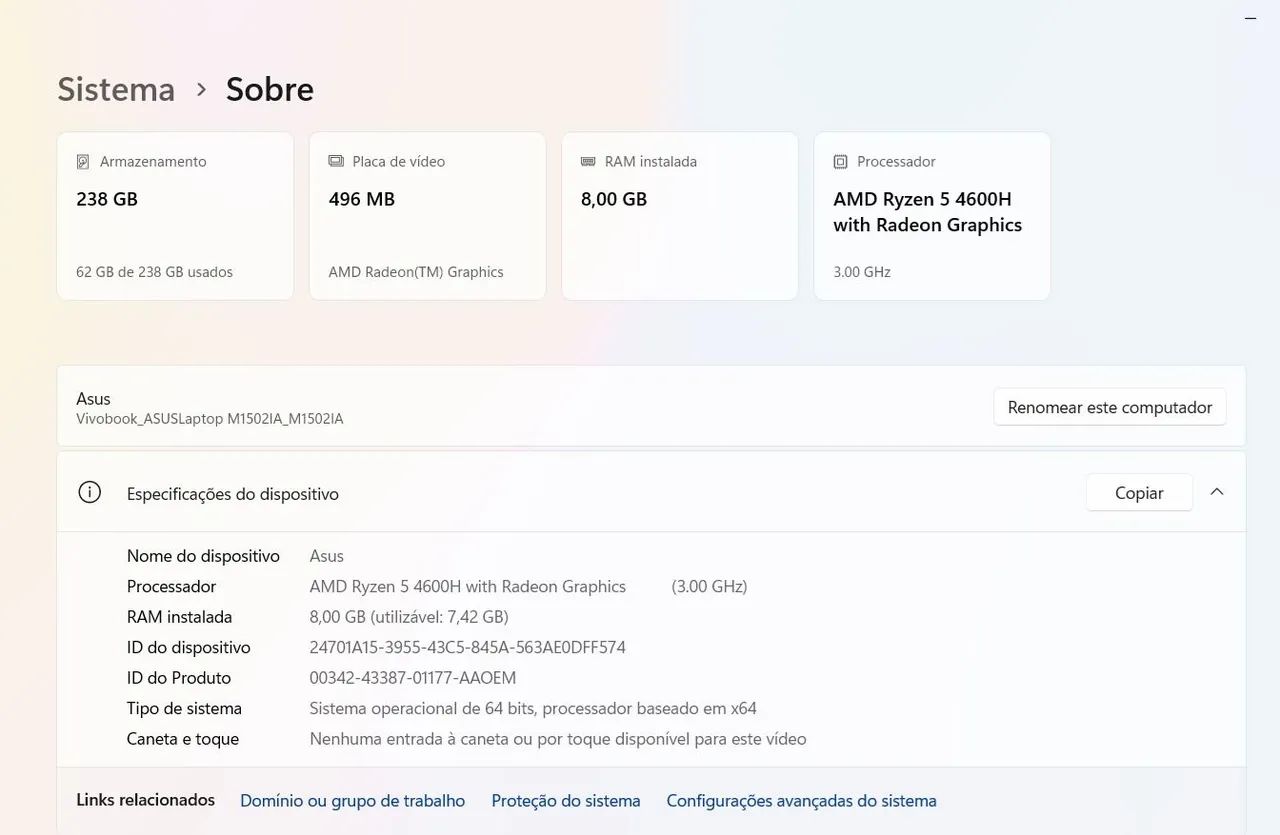Click the Asus computer name above model

(x=94, y=399)
